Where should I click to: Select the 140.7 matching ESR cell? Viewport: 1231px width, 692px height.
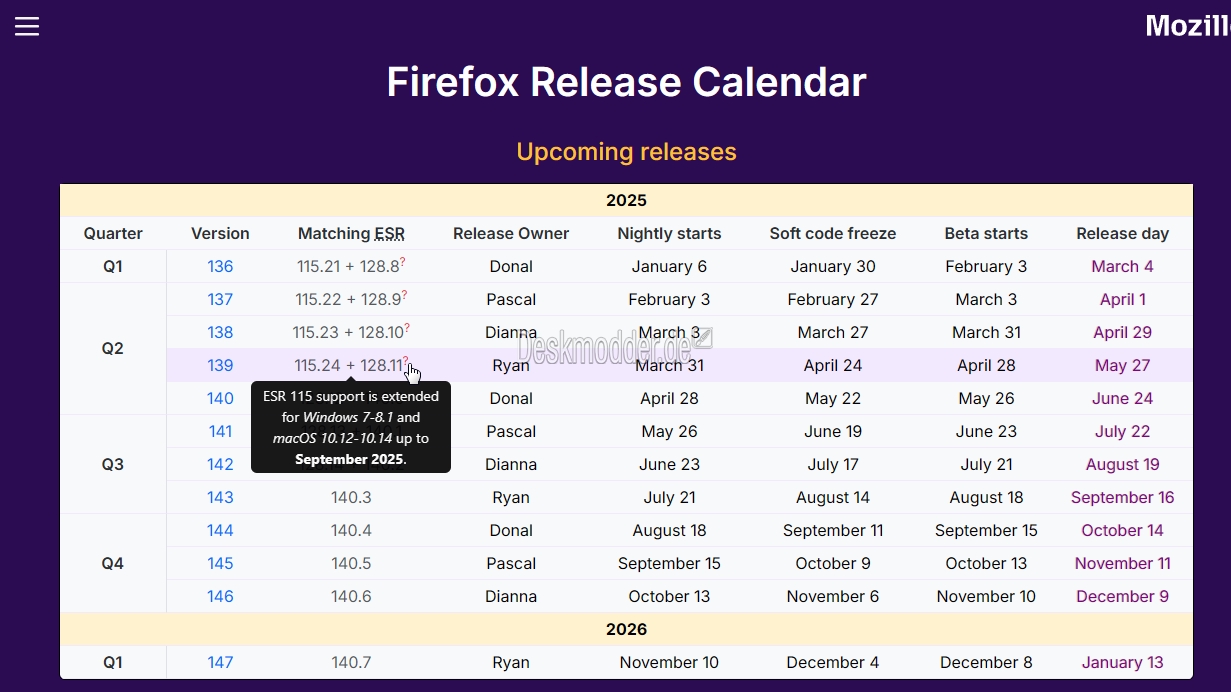click(x=351, y=662)
